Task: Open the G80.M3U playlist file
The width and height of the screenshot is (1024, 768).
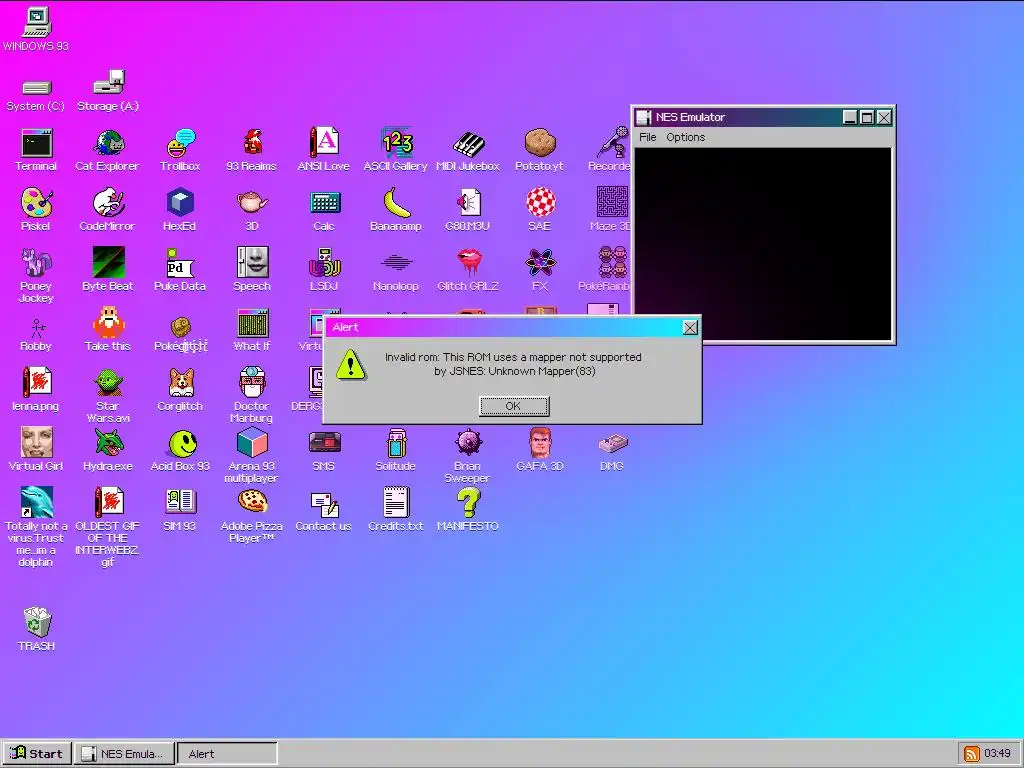Action: click(x=468, y=202)
